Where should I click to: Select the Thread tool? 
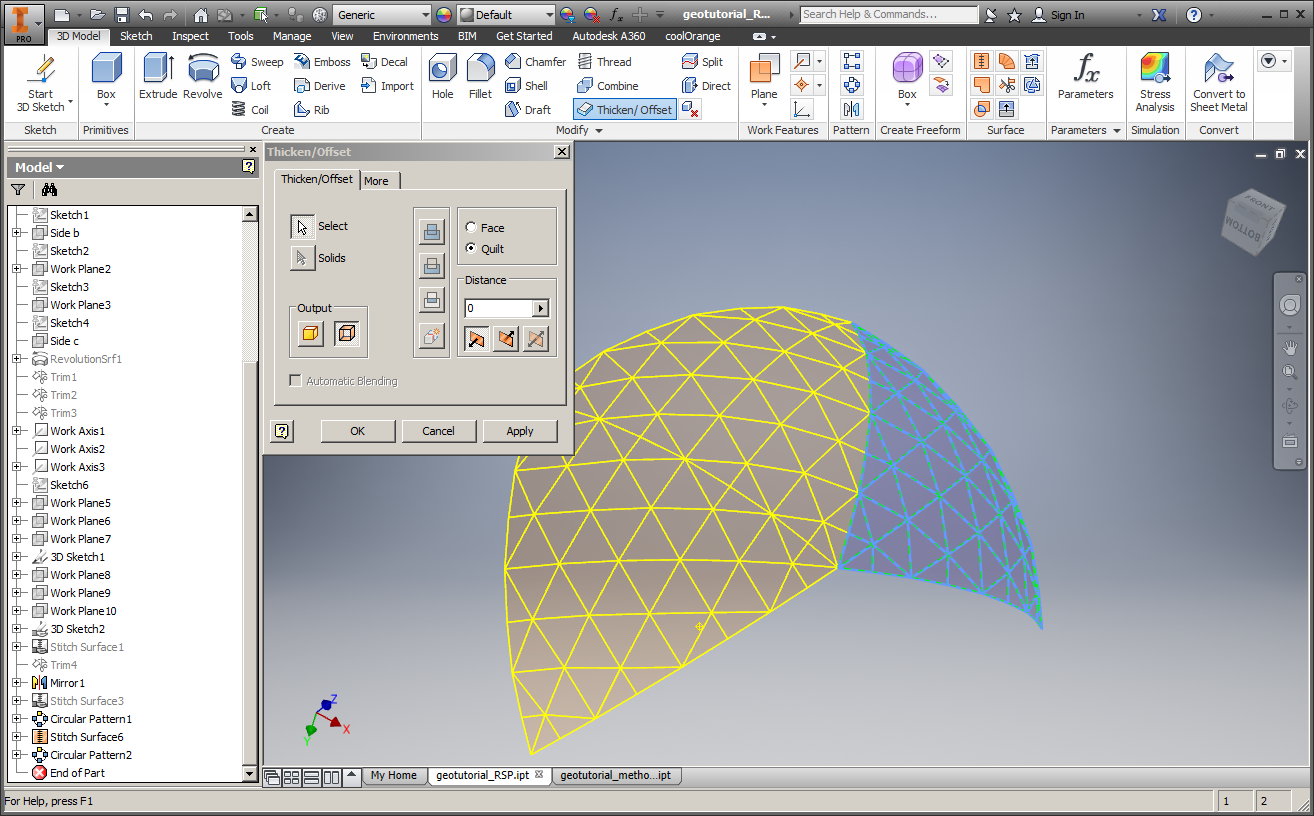click(604, 62)
